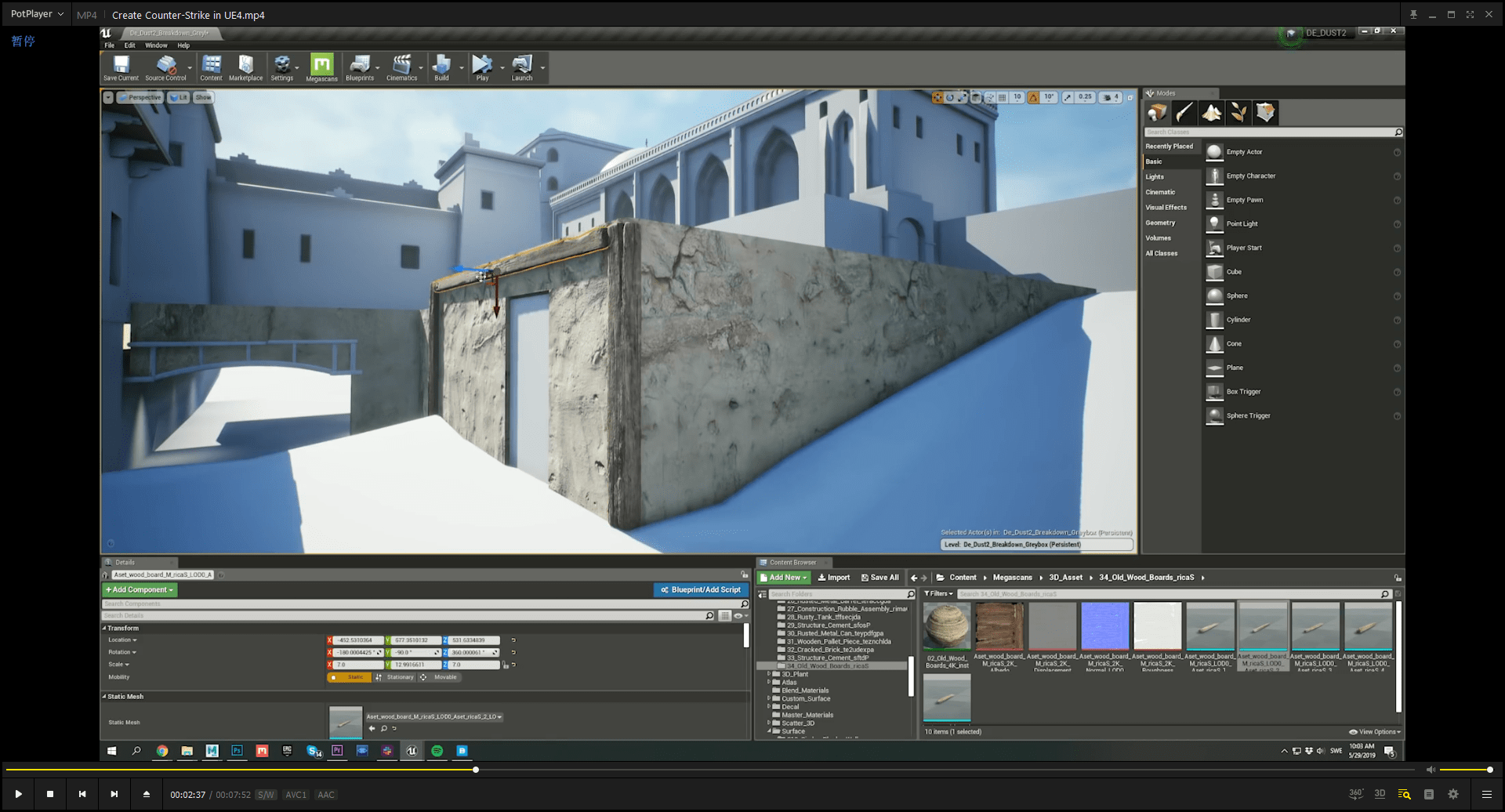Set Mobility to Static
The width and height of the screenshot is (1505, 812).
(350, 677)
